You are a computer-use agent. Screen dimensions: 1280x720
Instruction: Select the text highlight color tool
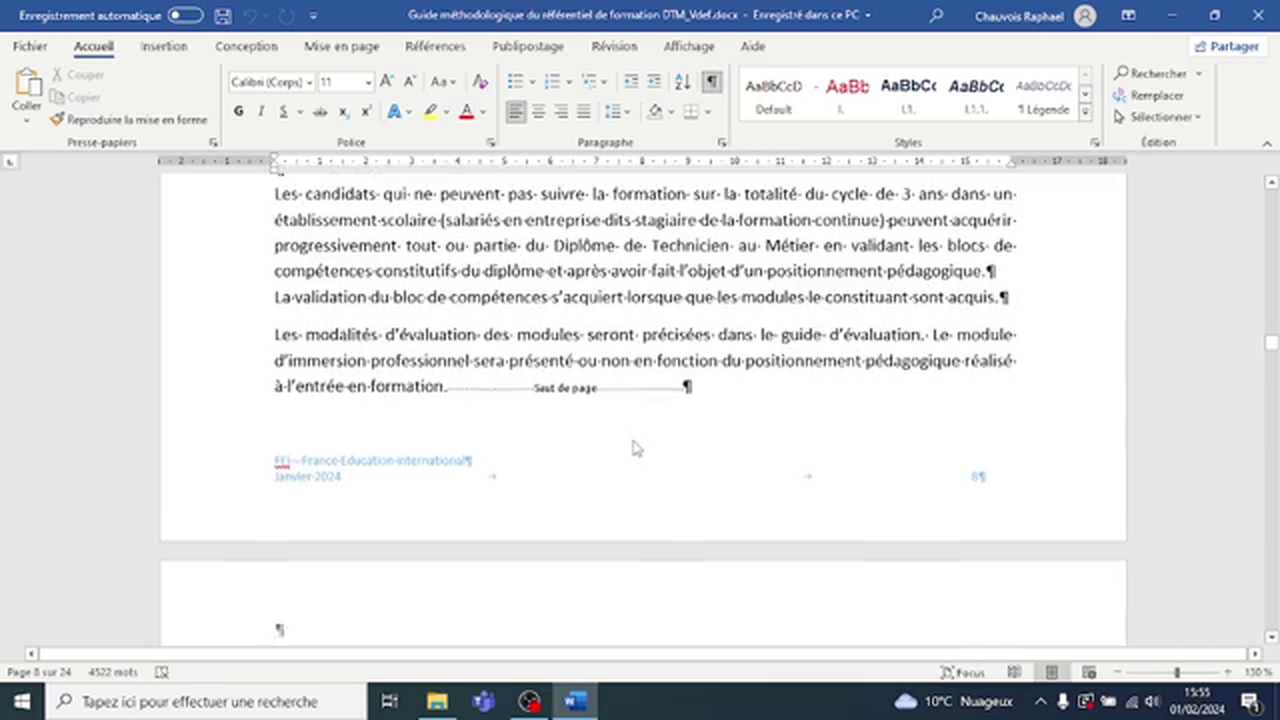point(430,111)
